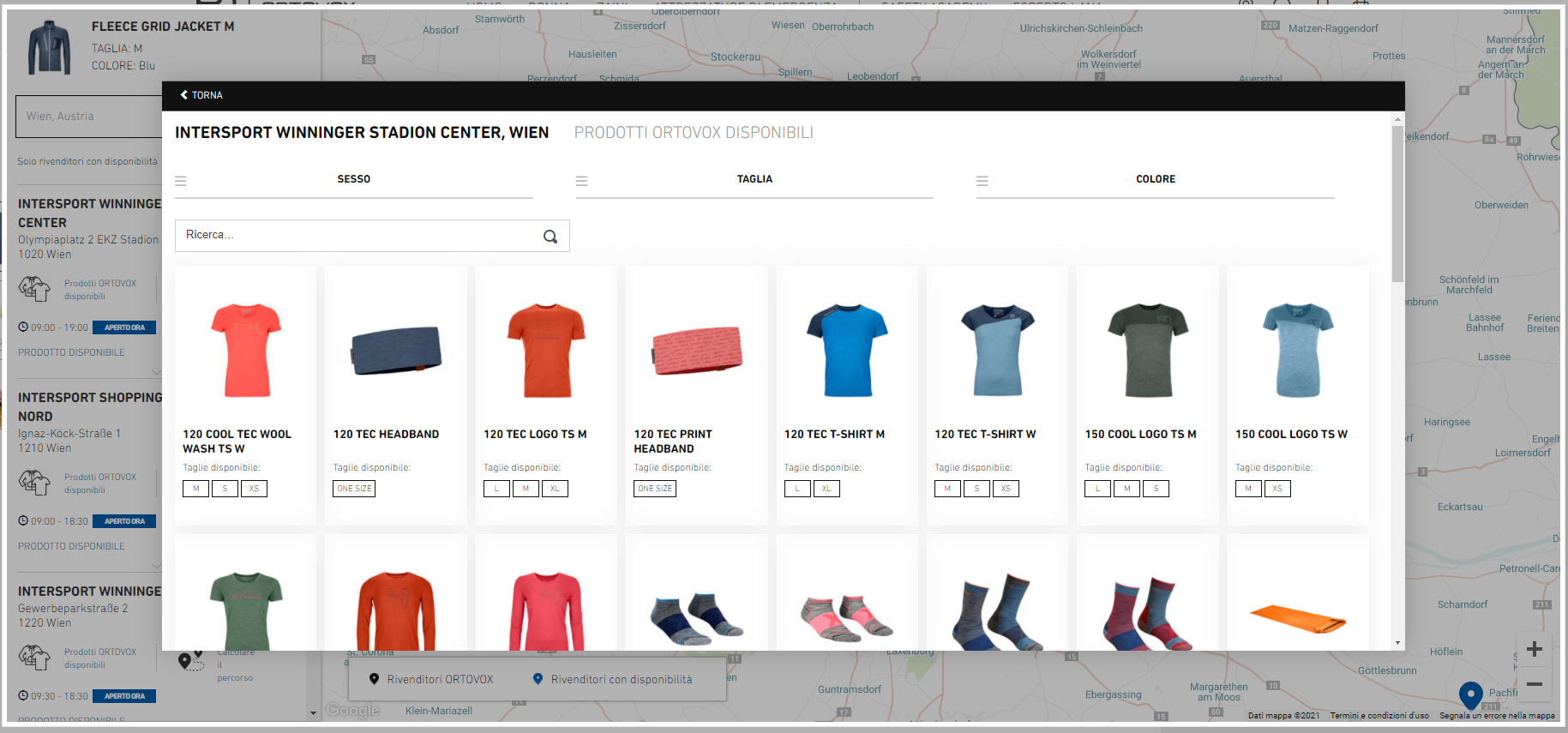This screenshot has width=1568, height=733.
Task: Open Termini e condizioni d'uso link
Action: 1379,716
